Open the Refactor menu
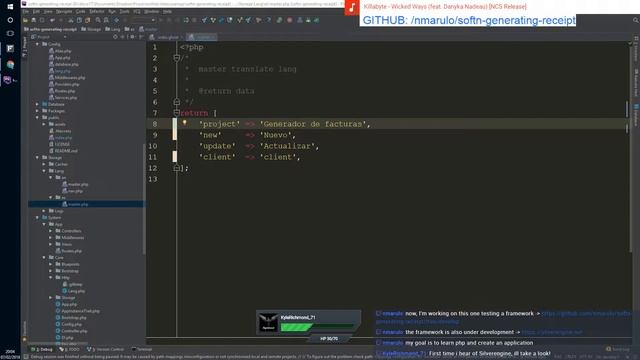Screen dimensions: 640x360 pyautogui.click(x=97, y=11)
